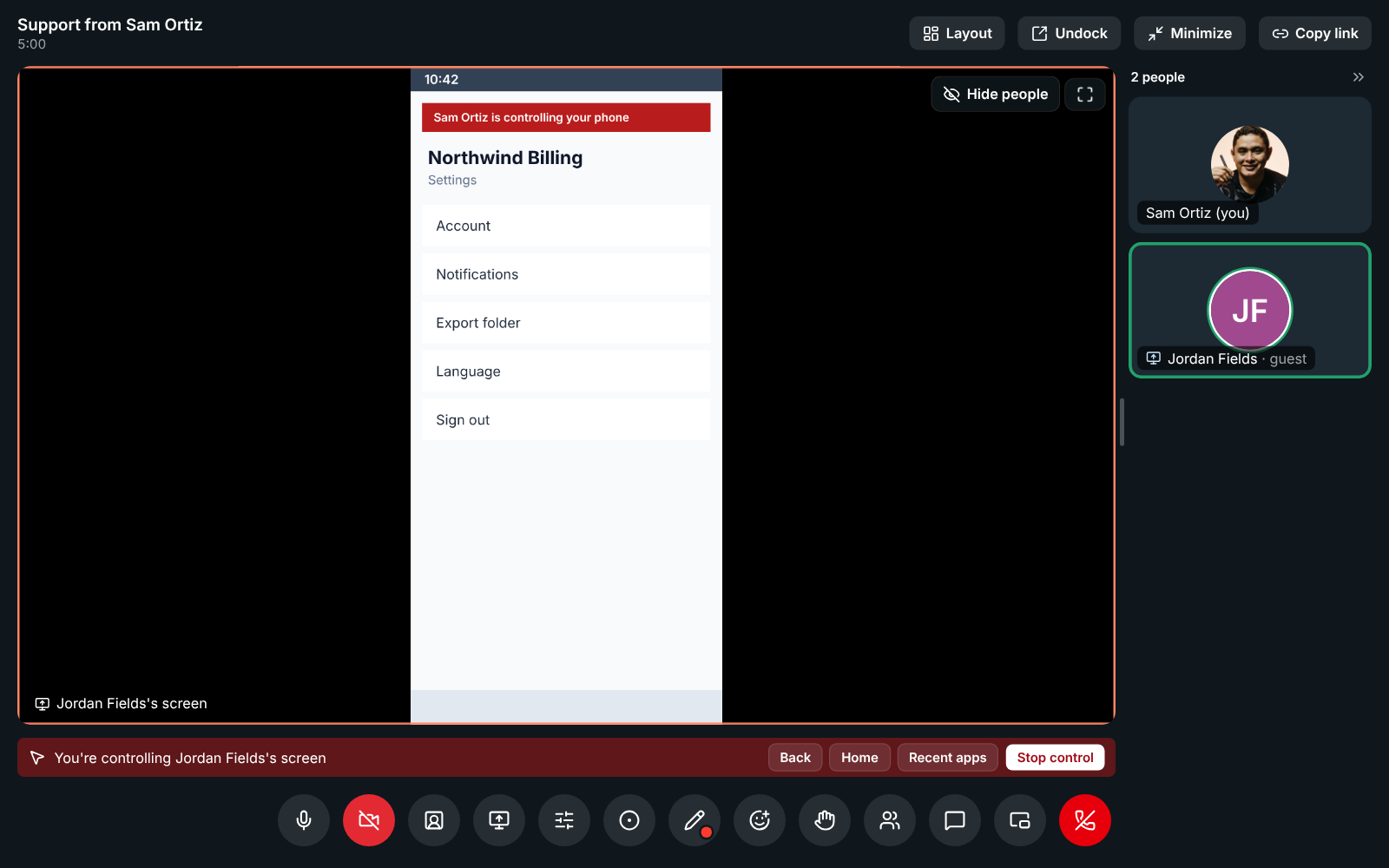Open Language setting
This screenshot has width=1389, height=868.
pos(566,372)
